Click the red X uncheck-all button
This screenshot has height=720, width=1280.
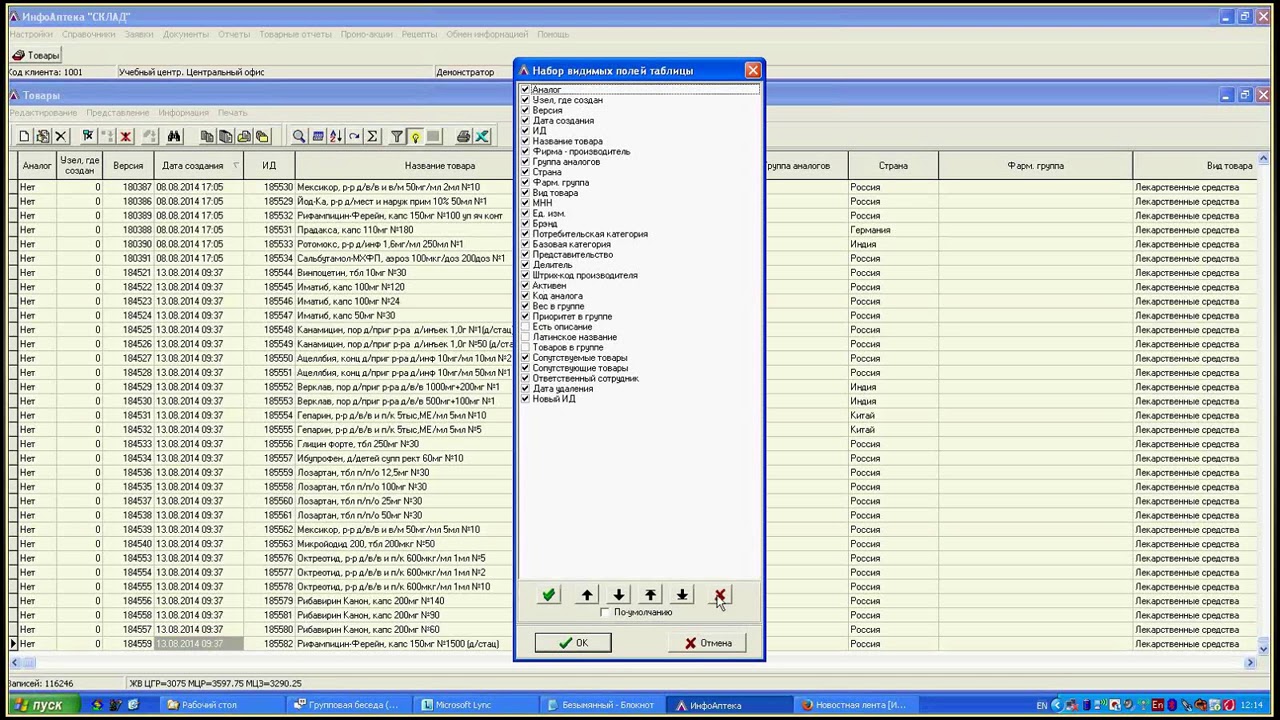[720, 595]
